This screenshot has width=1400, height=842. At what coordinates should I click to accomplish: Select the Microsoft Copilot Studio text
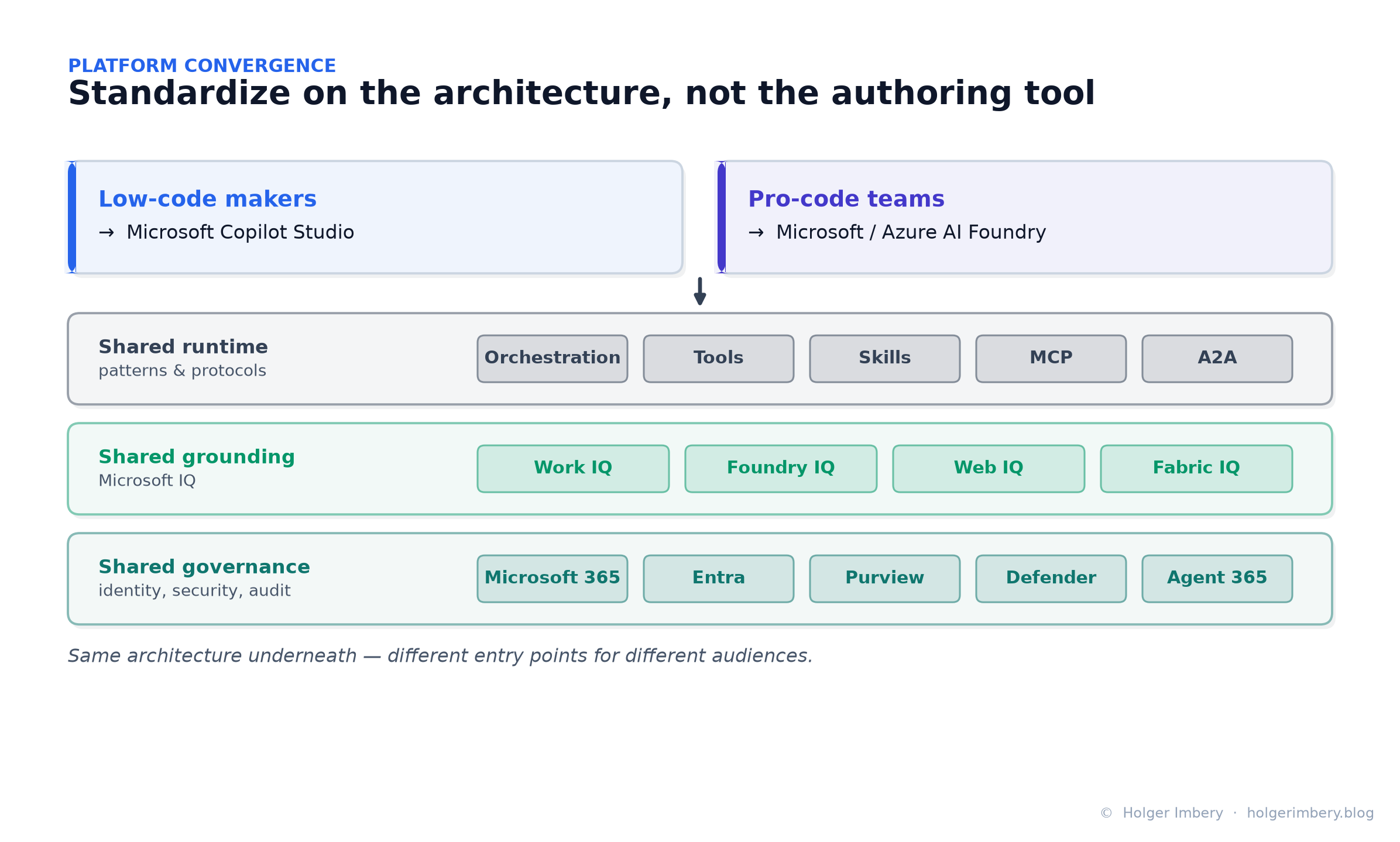240,232
